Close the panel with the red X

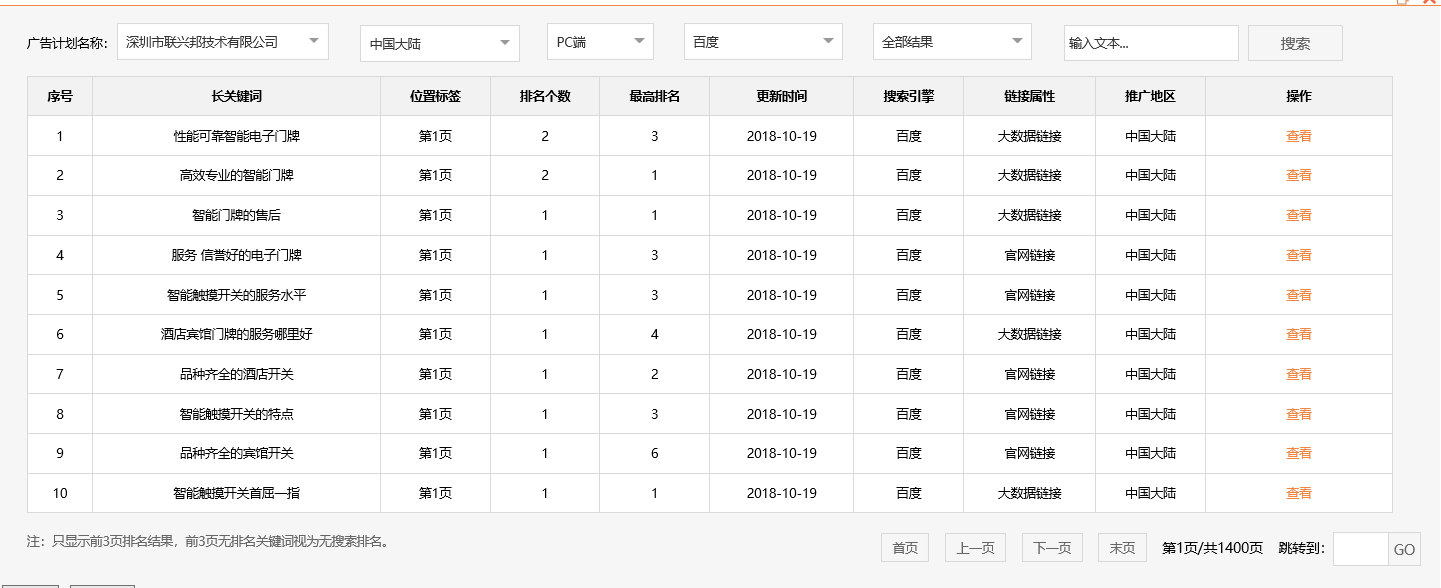1429,4
